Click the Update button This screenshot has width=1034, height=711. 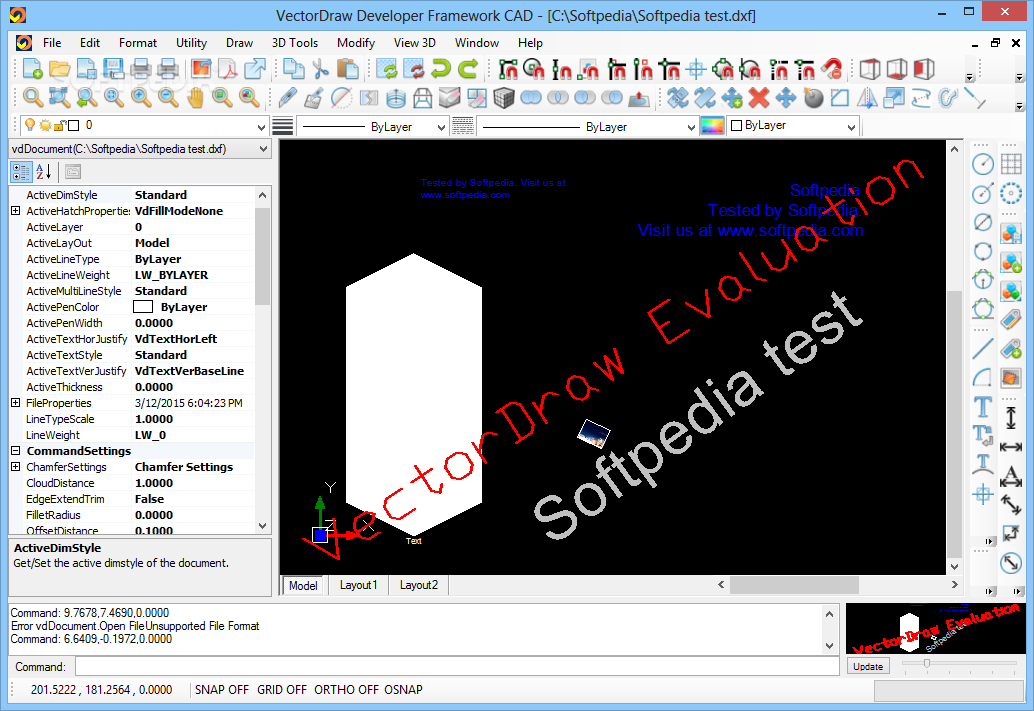click(x=868, y=667)
